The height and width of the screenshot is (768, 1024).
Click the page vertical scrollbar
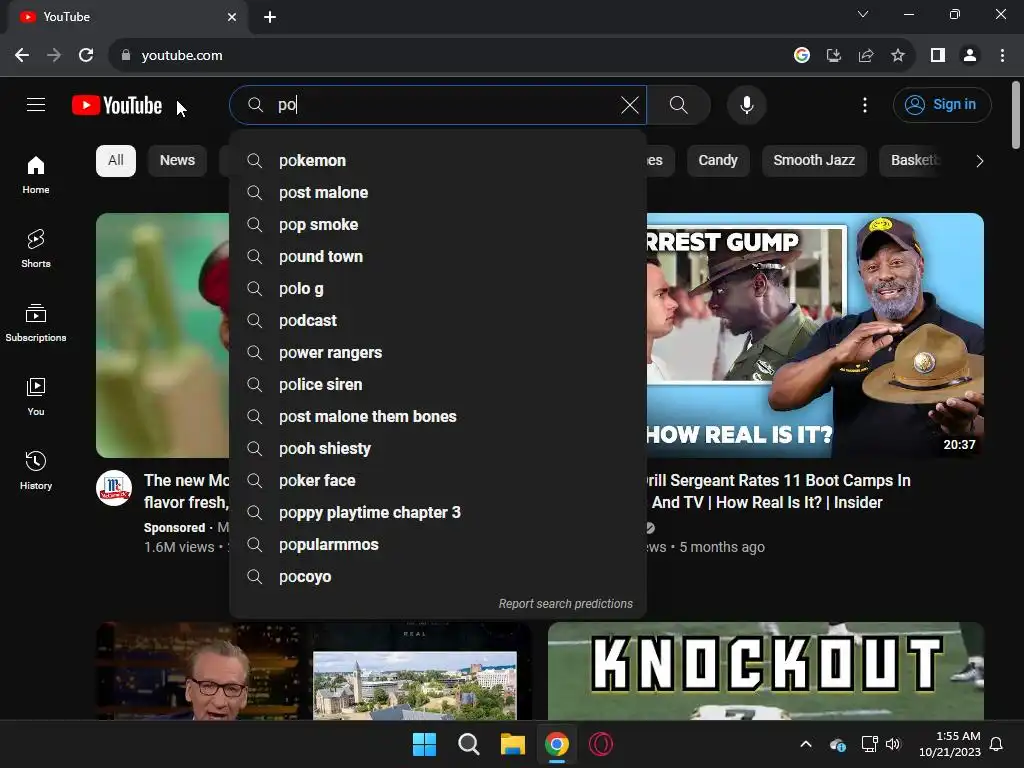(x=1016, y=116)
